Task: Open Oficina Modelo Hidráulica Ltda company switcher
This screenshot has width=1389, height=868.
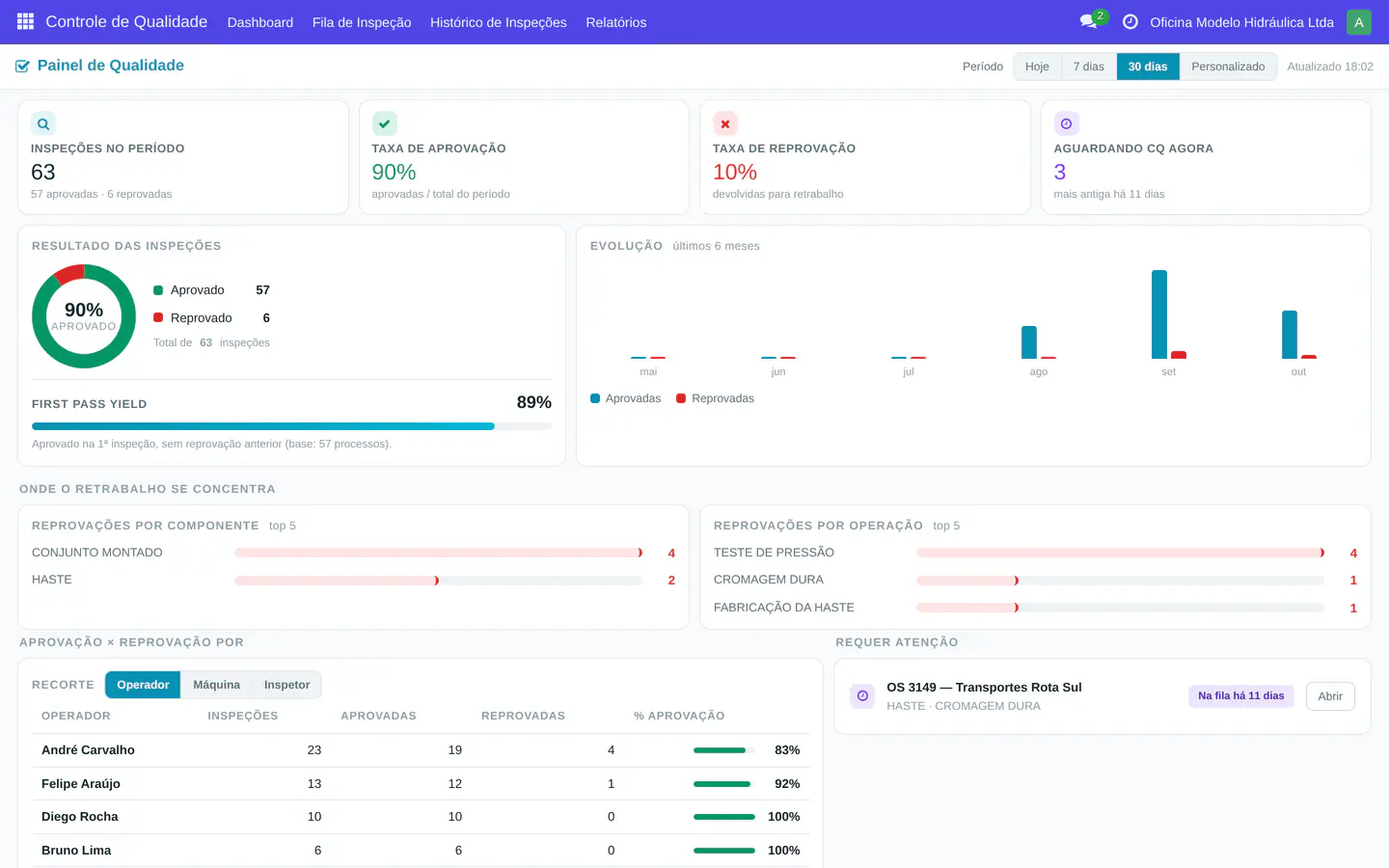Action: tap(1241, 22)
